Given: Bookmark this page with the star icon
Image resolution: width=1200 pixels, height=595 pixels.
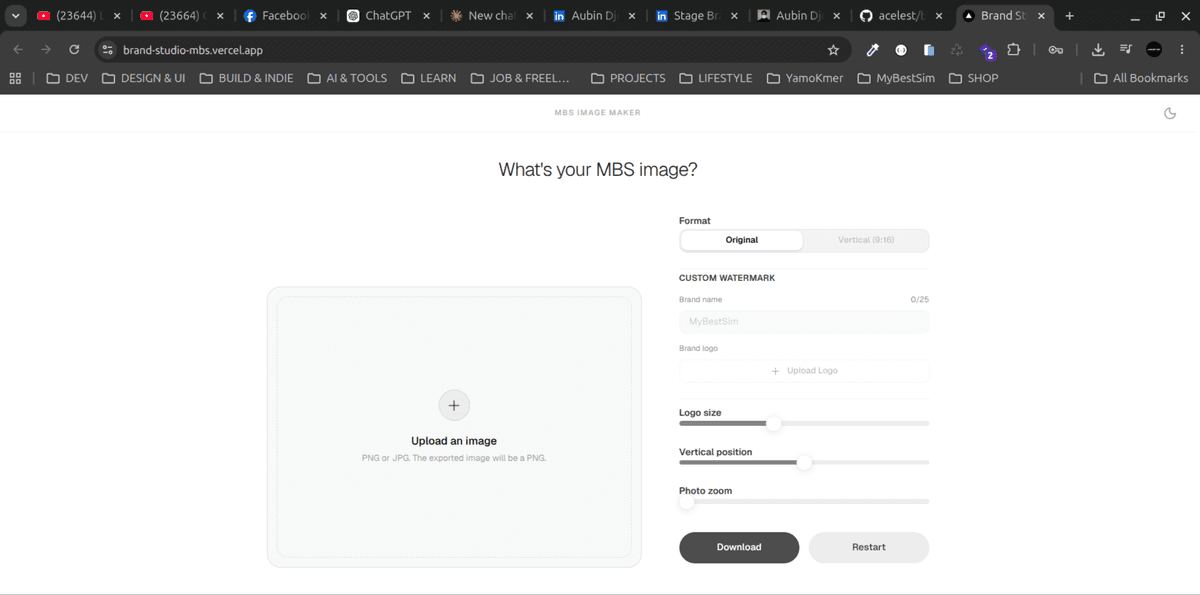Looking at the screenshot, I should coord(833,49).
